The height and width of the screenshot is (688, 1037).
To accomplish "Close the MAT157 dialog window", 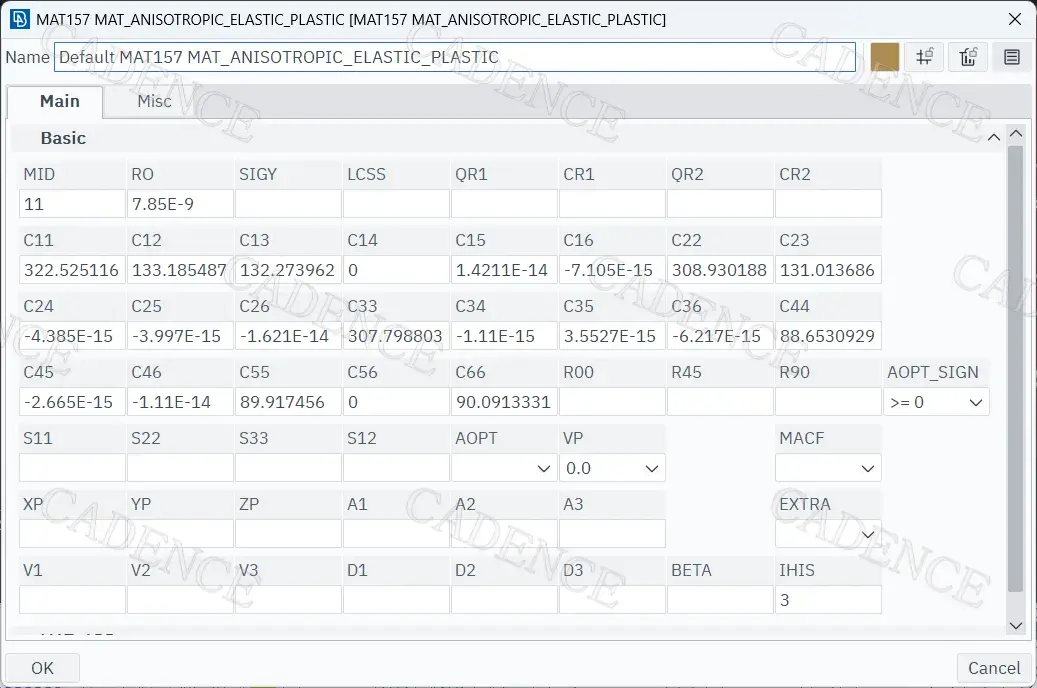I will tap(1015, 19).
